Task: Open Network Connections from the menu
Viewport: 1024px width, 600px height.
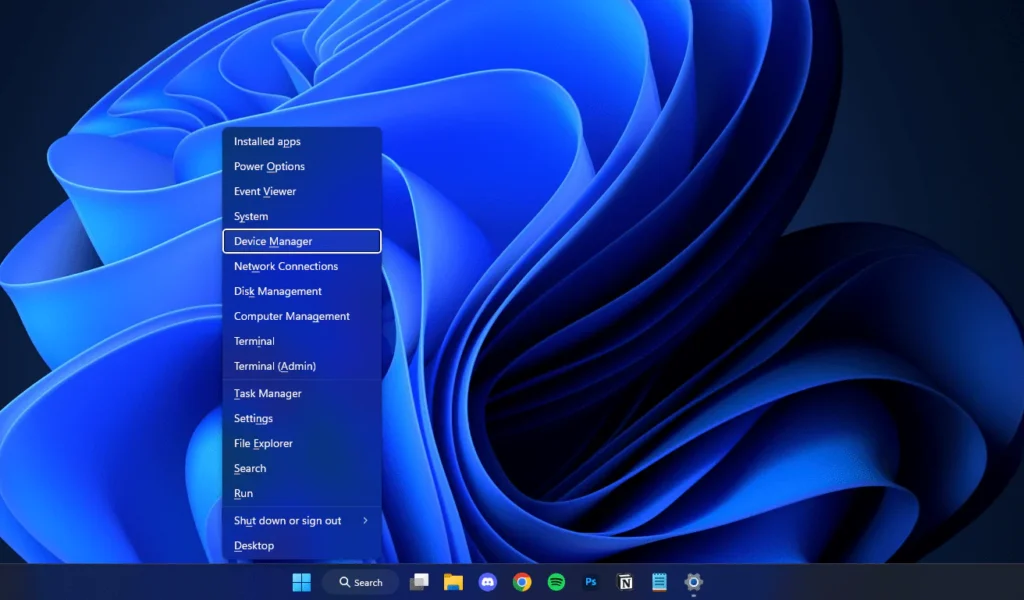Action: (x=286, y=267)
